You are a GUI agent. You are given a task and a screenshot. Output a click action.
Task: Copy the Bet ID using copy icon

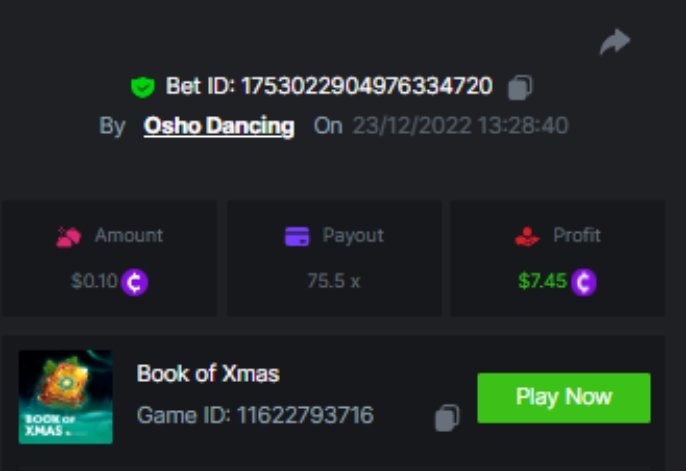click(x=519, y=87)
